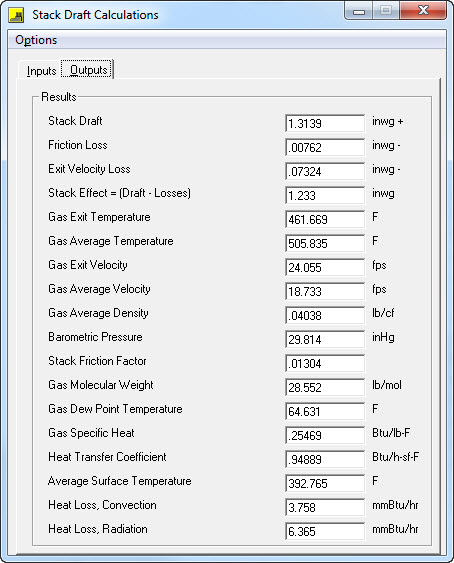Focus the Gas Dew Point Temperature field

tap(325, 411)
